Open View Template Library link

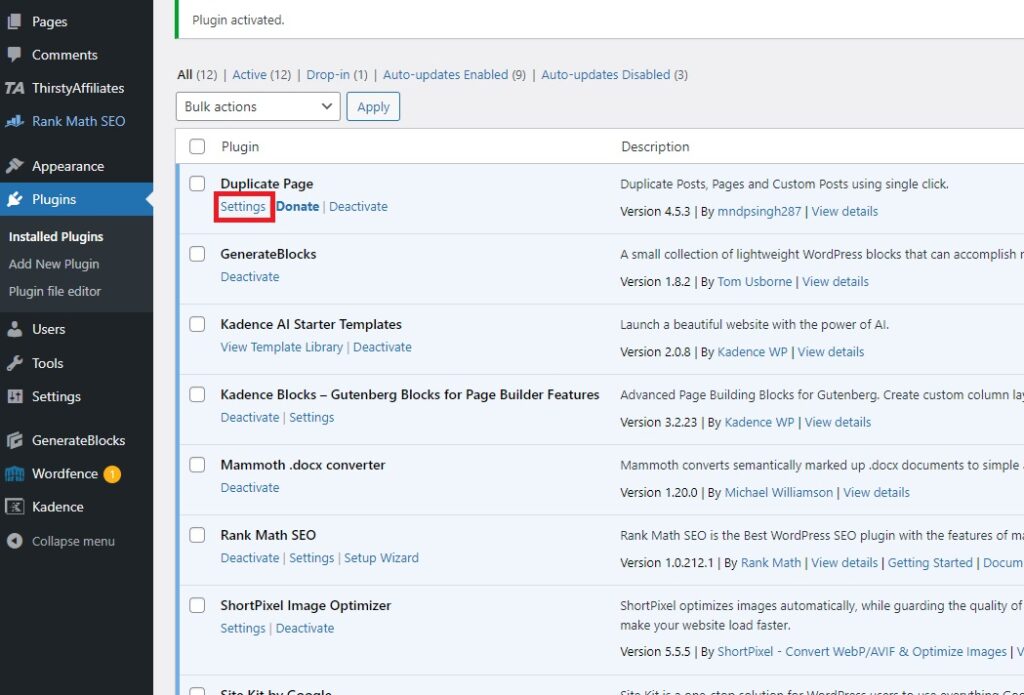[x=281, y=347]
